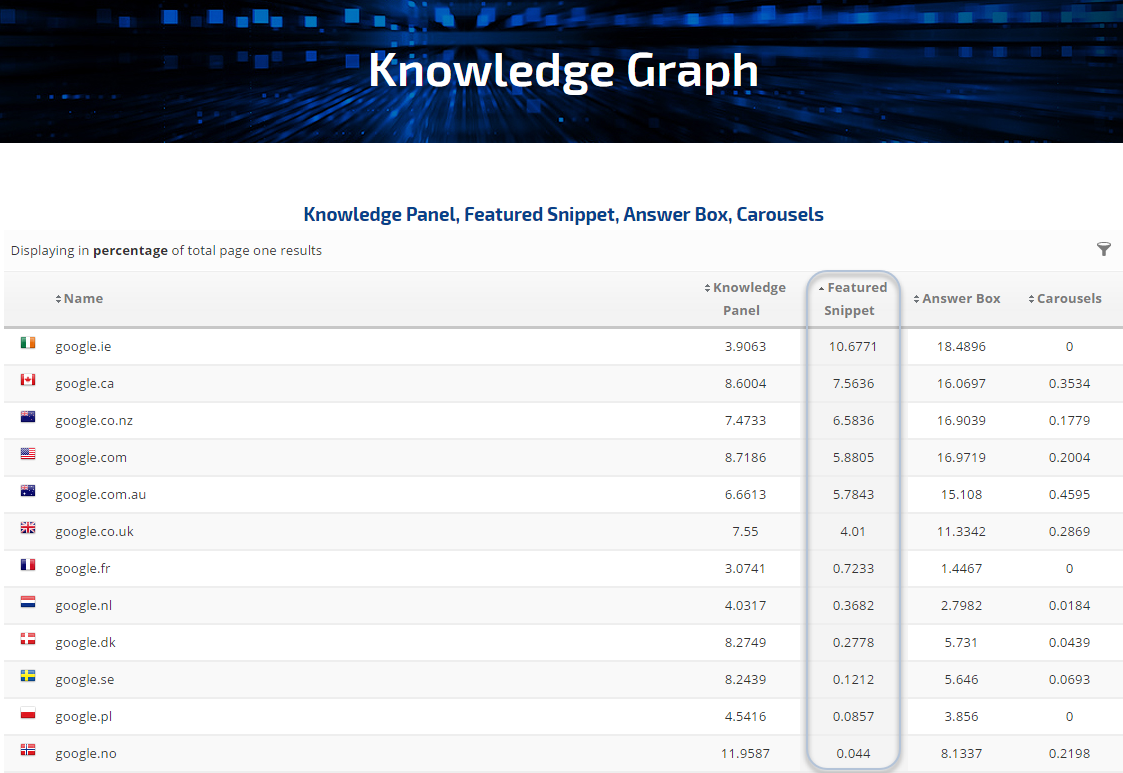Select the google.no row name
Viewport: 1123px width, 773px height.
[86, 754]
